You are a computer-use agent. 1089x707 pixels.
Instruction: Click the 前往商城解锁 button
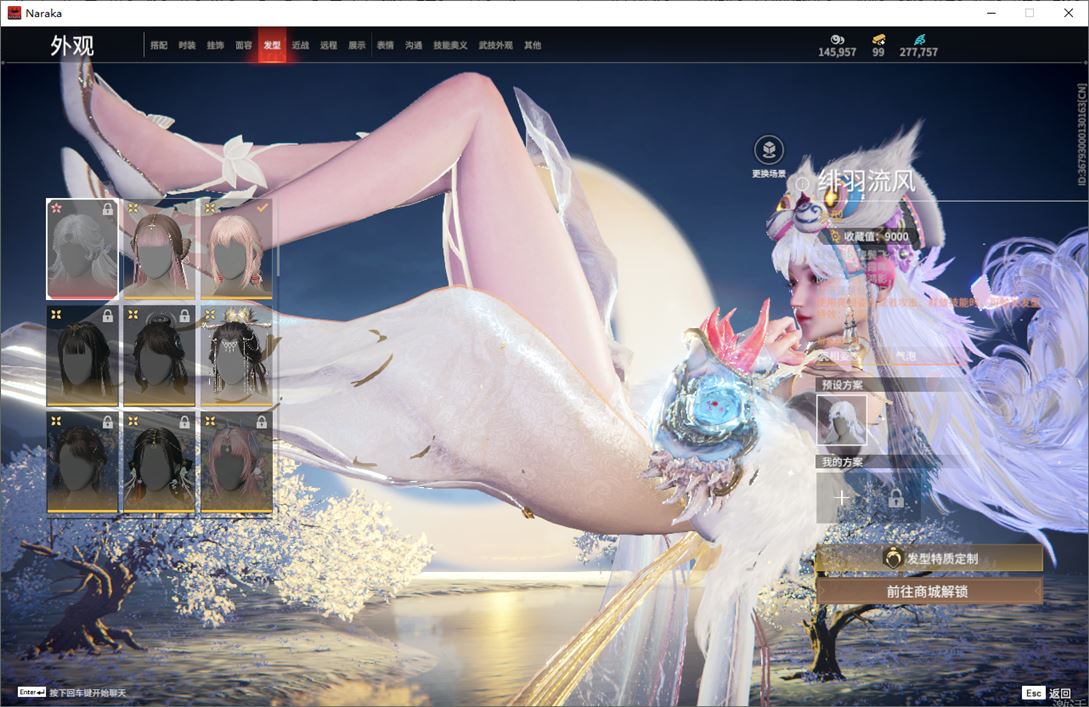(x=929, y=592)
